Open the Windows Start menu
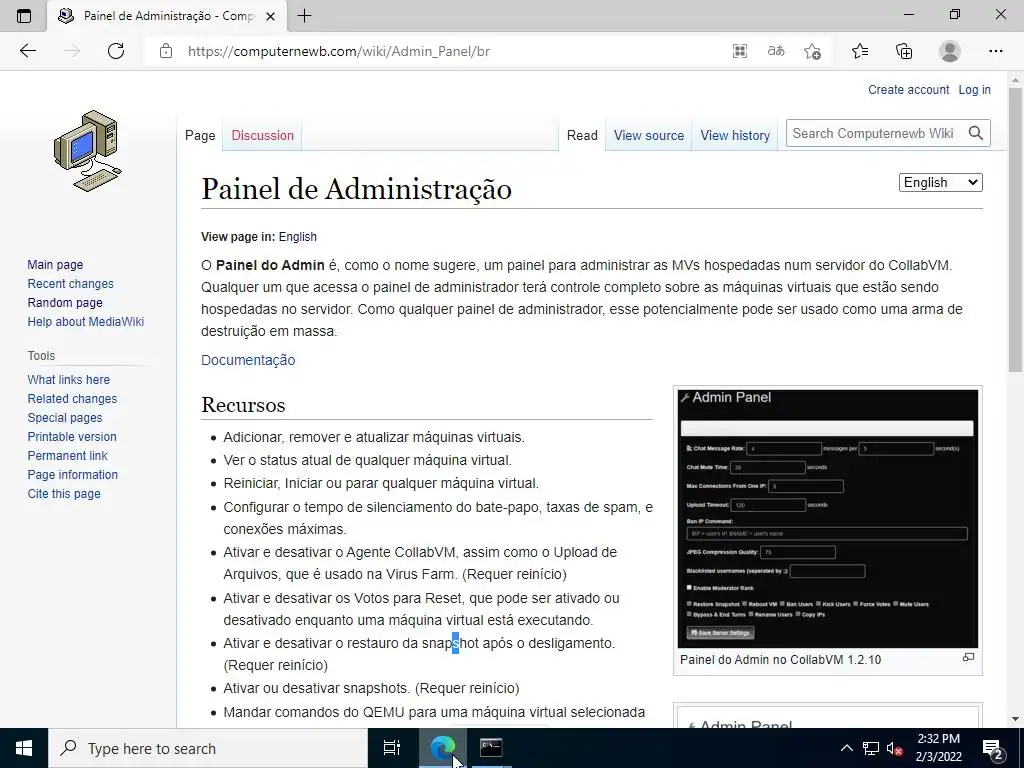Image resolution: width=1024 pixels, height=768 pixels. tap(24, 748)
